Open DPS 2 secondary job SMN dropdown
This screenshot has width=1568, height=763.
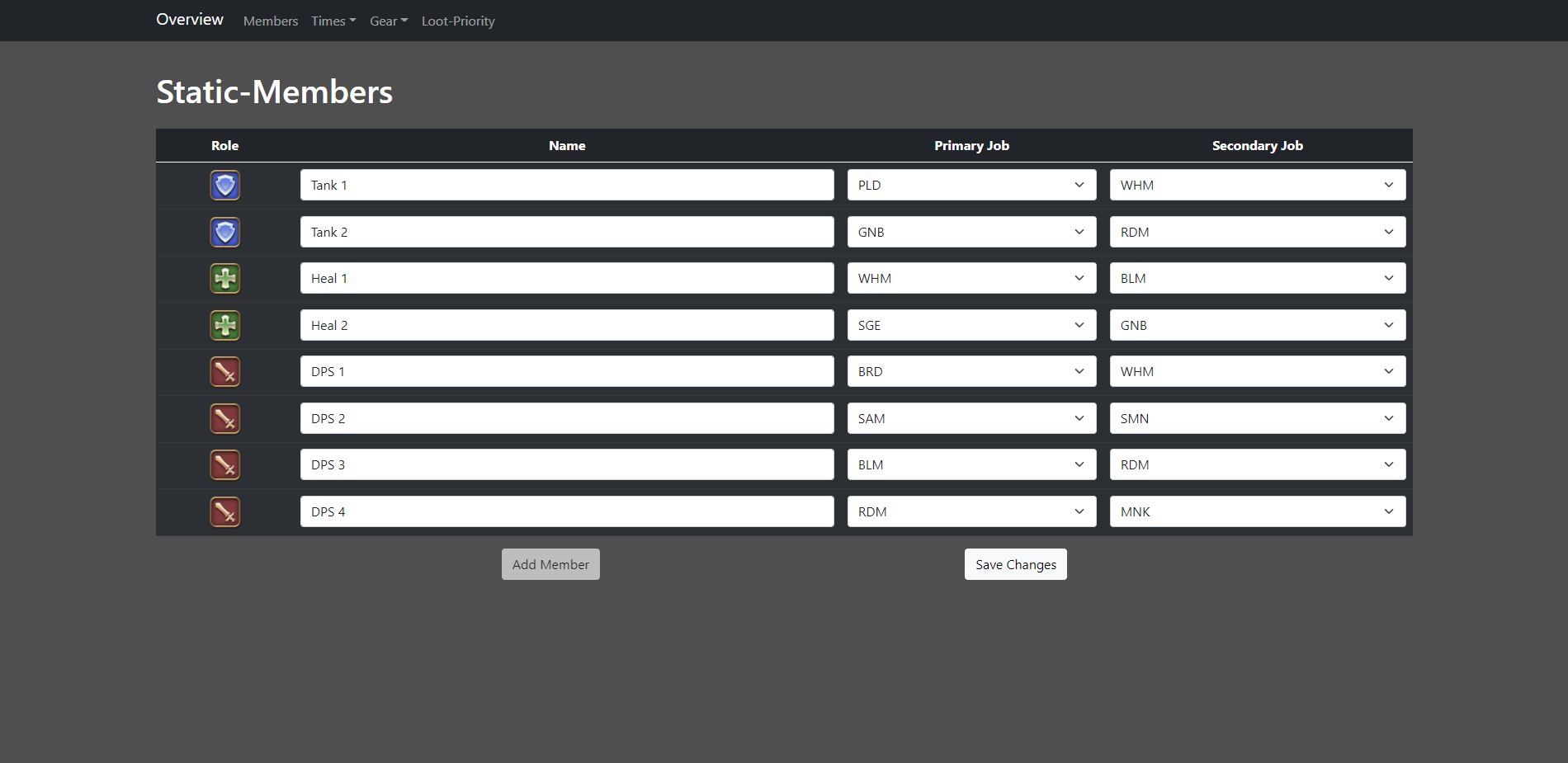click(x=1257, y=418)
